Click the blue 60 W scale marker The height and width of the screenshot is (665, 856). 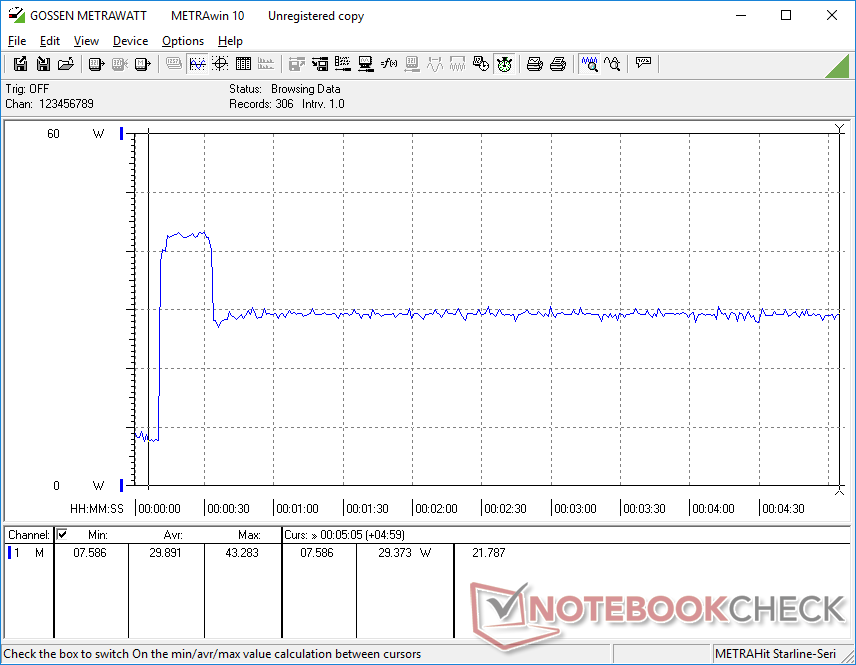point(121,133)
